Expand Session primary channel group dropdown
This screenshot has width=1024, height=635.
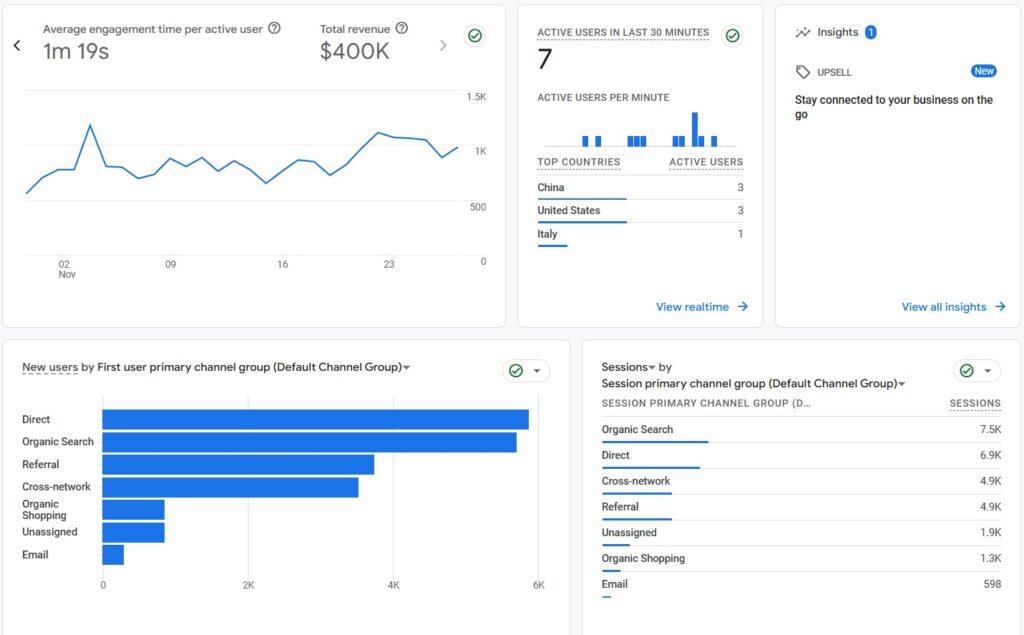pos(901,384)
